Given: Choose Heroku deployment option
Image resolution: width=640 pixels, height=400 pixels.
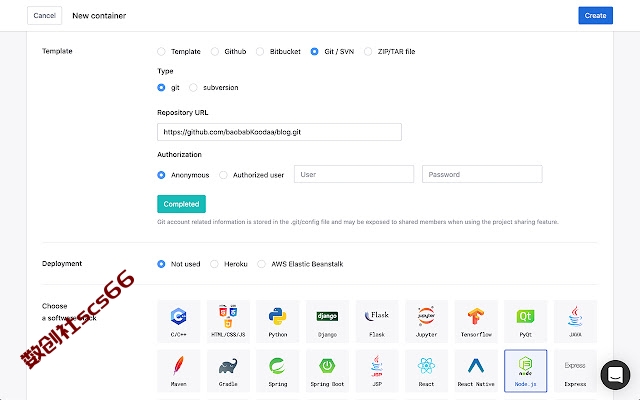Looking at the screenshot, I should click(214, 264).
